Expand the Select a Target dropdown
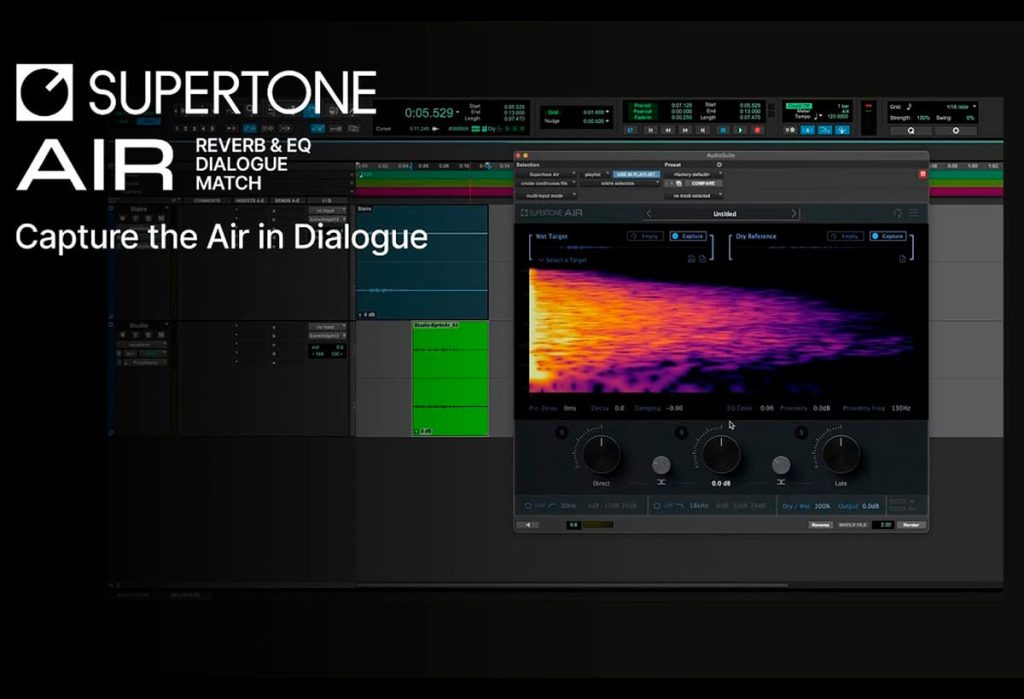Viewport: 1024px width, 699px height. [566, 260]
